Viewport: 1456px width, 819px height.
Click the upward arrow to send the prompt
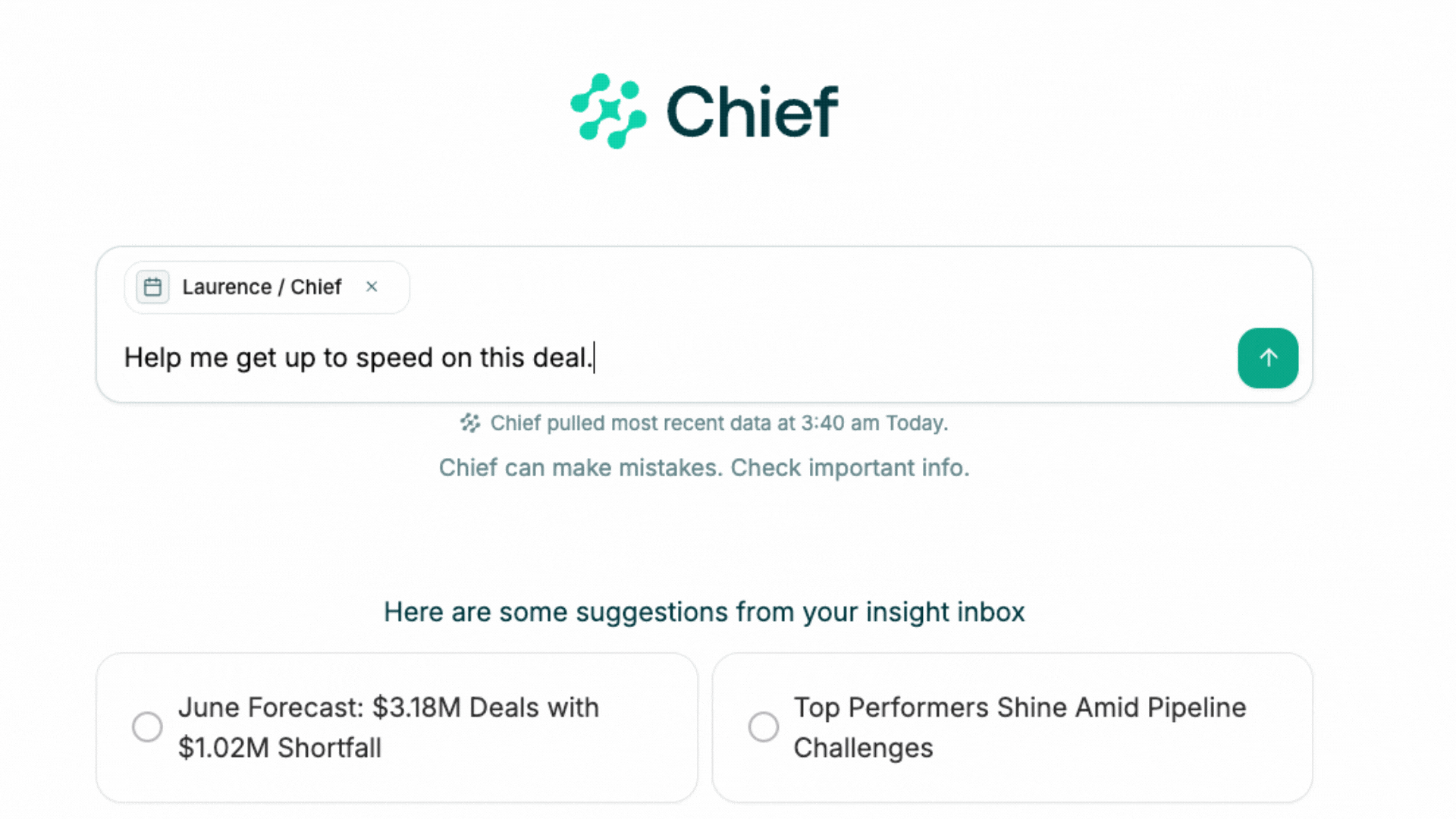coord(1267,358)
